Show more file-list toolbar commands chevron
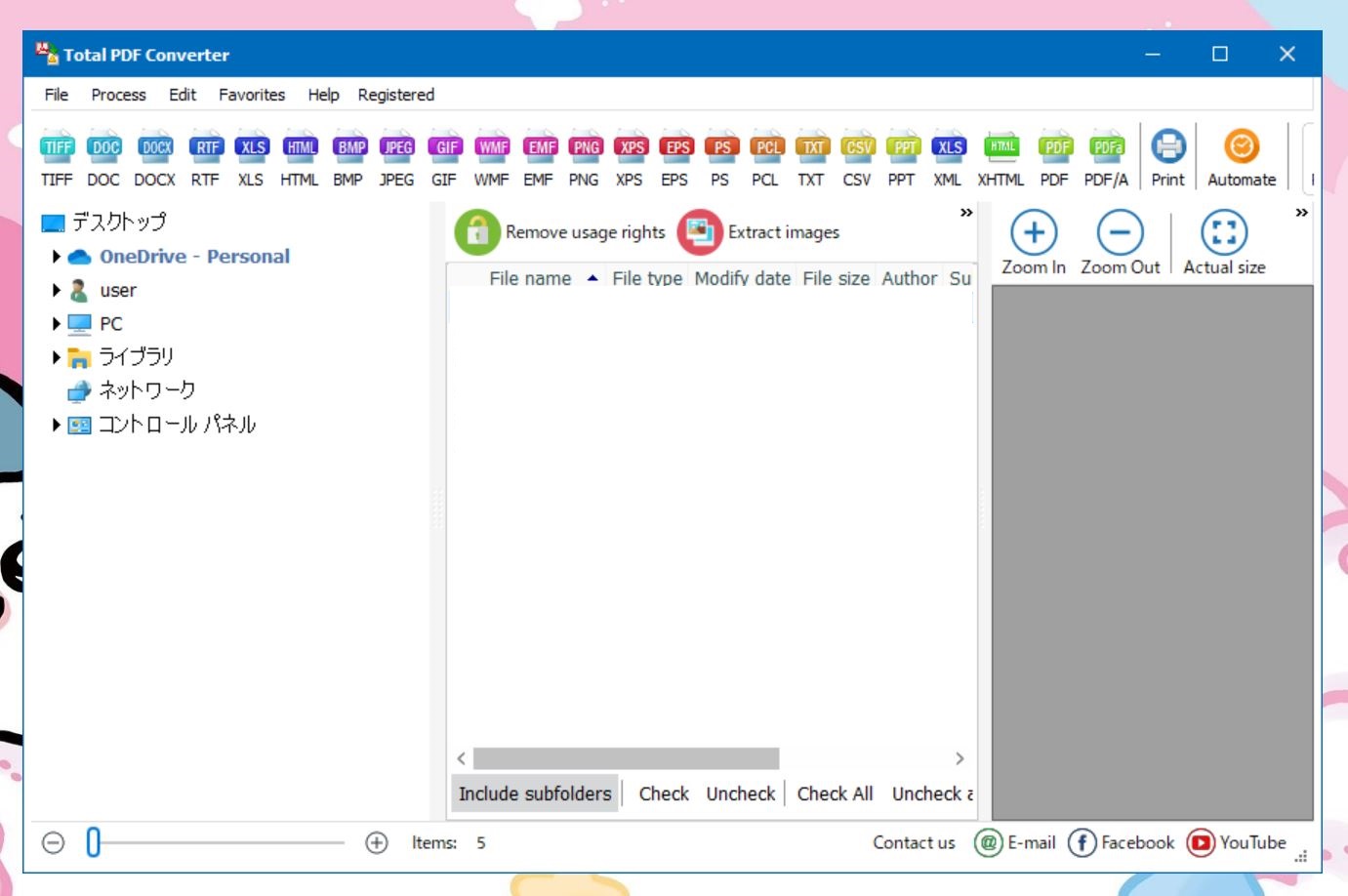The image size is (1348, 896). (x=966, y=213)
